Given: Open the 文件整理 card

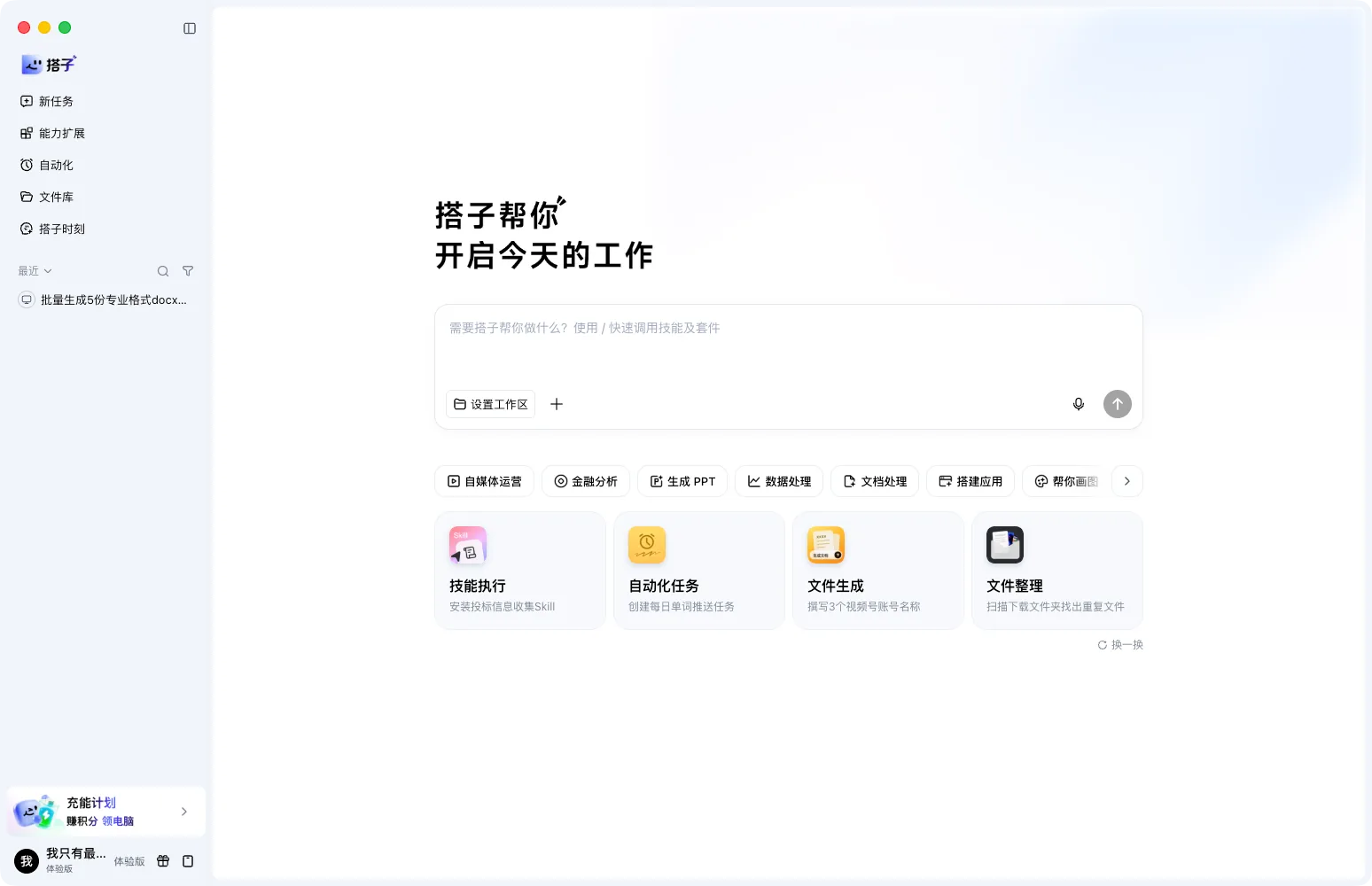Looking at the screenshot, I should pyautogui.click(x=1057, y=571).
